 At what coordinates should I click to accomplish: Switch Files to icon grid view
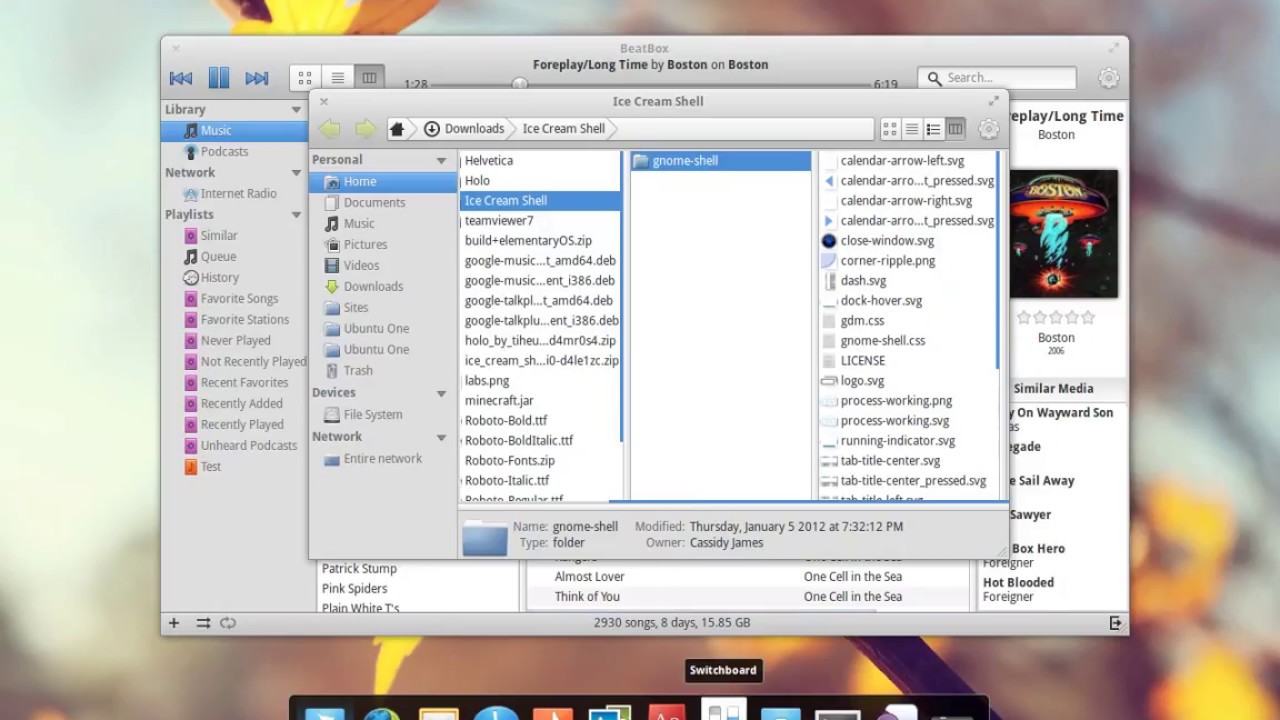[890, 128]
